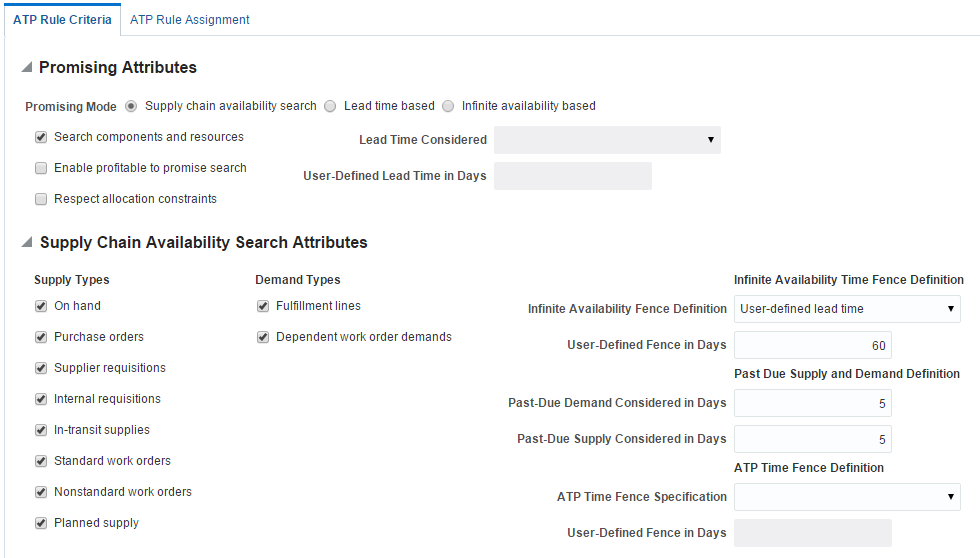Toggle Dependent work order demands checkbox
Screen dimensions: 980x558
point(263,337)
